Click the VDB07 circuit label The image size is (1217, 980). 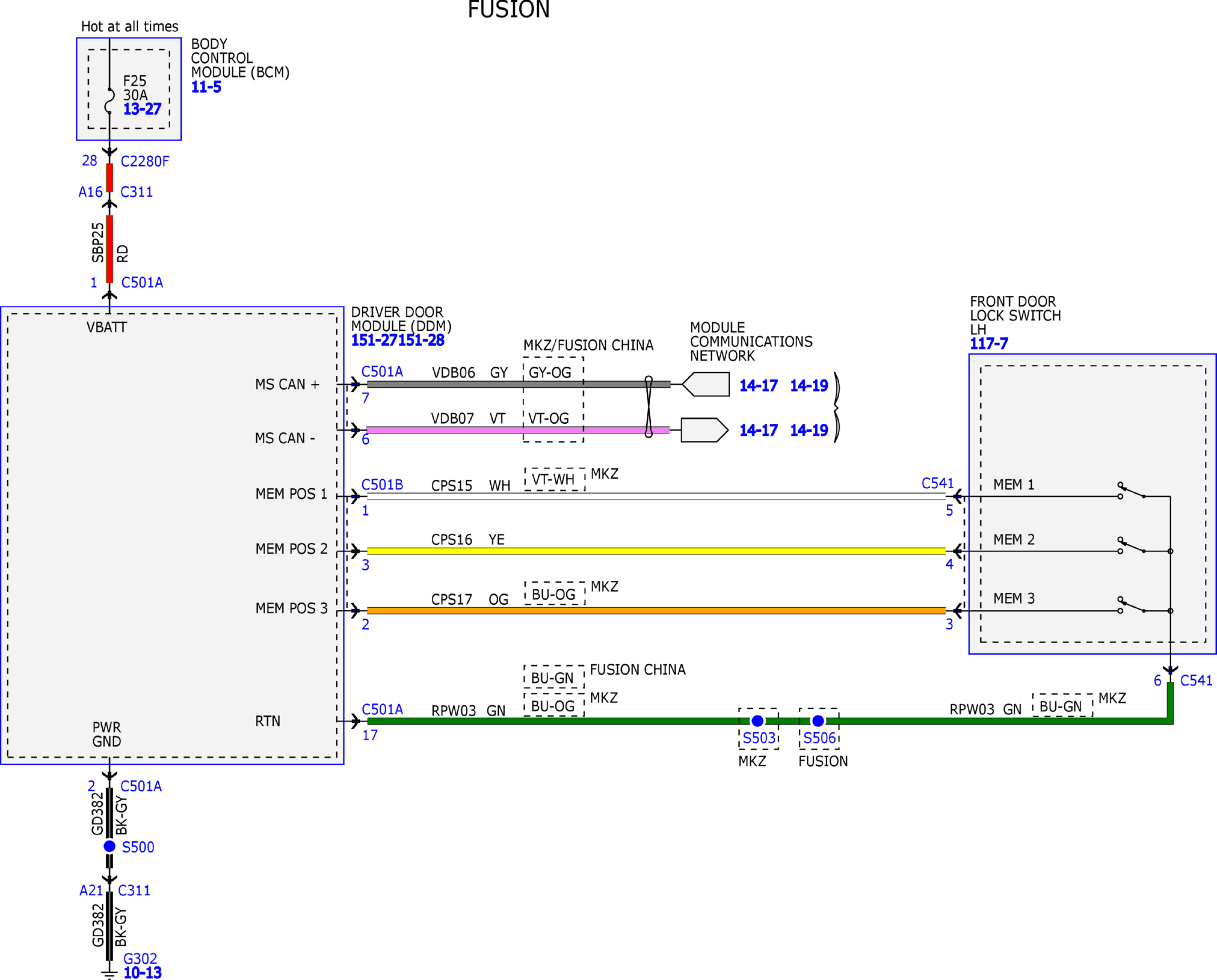453,419
